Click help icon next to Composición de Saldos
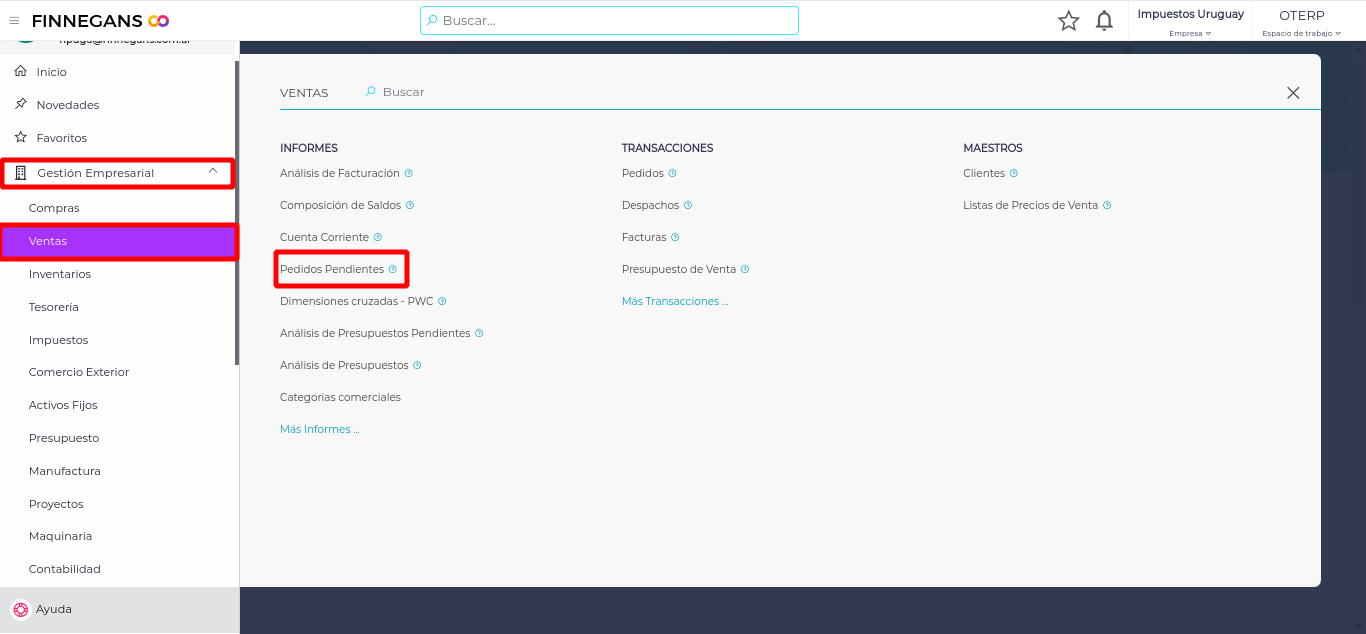 410,205
